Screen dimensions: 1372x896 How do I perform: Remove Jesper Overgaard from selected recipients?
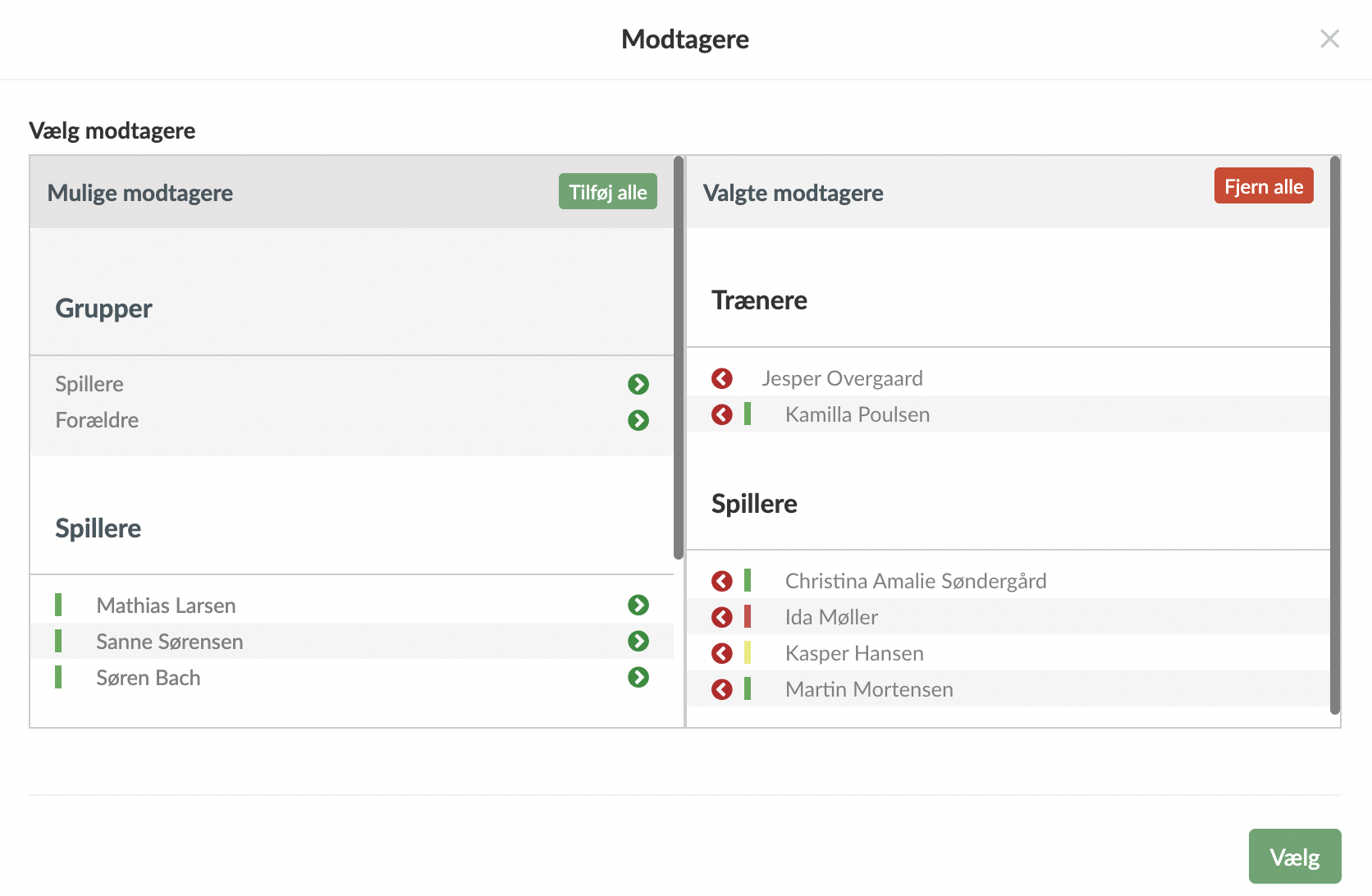coord(722,378)
